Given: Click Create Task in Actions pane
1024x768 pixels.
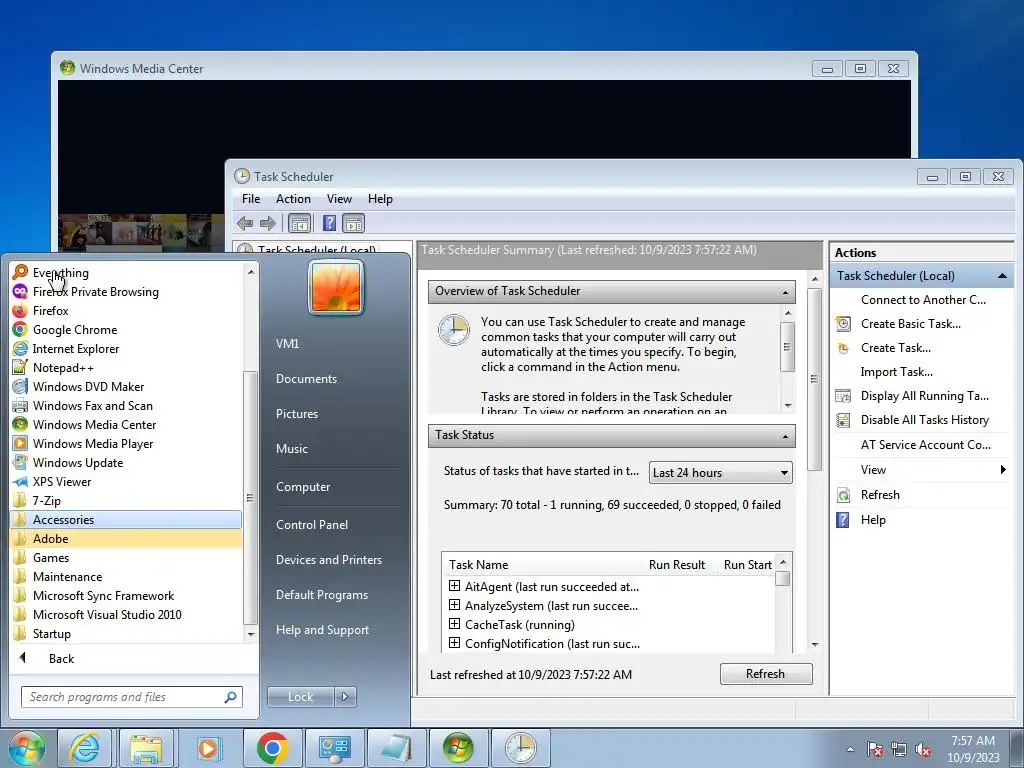Looking at the screenshot, I should coord(895,347).
